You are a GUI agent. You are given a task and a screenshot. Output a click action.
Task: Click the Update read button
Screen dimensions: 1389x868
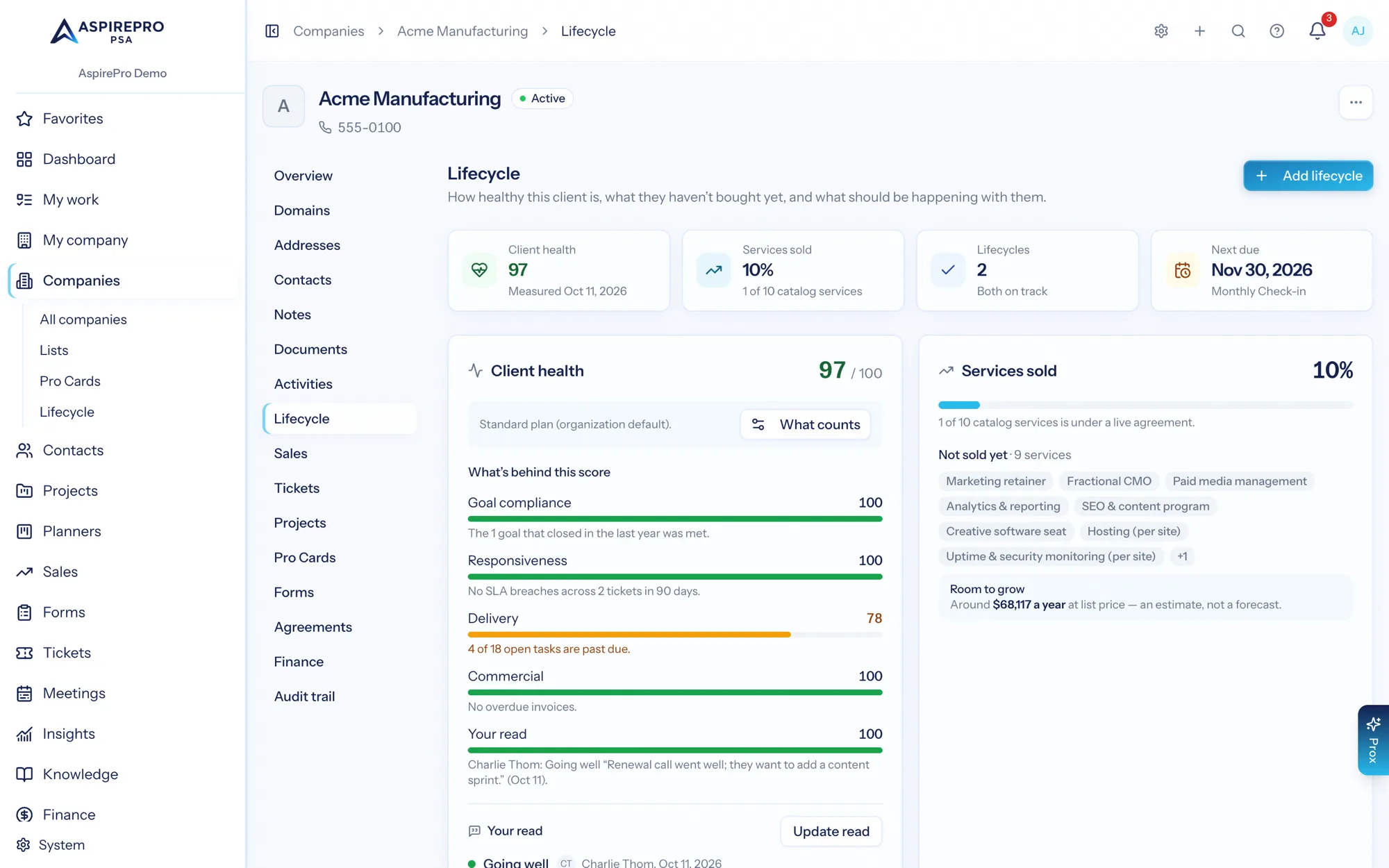pos(831,831)
